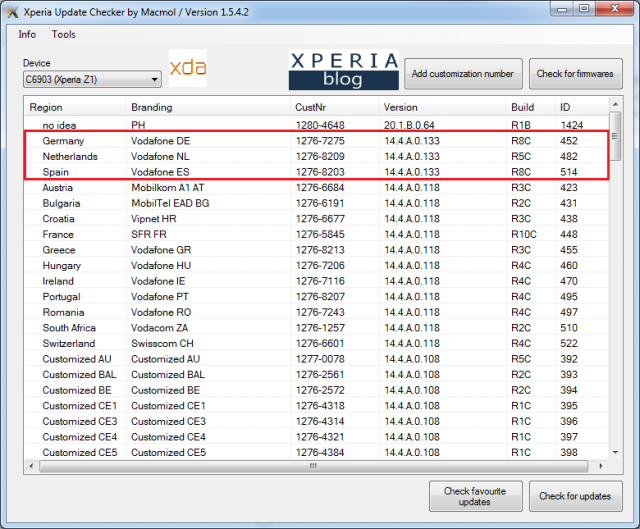The image size is (640, 529).
Task: Select the 'no idea' region row
Action: point(317,125)
